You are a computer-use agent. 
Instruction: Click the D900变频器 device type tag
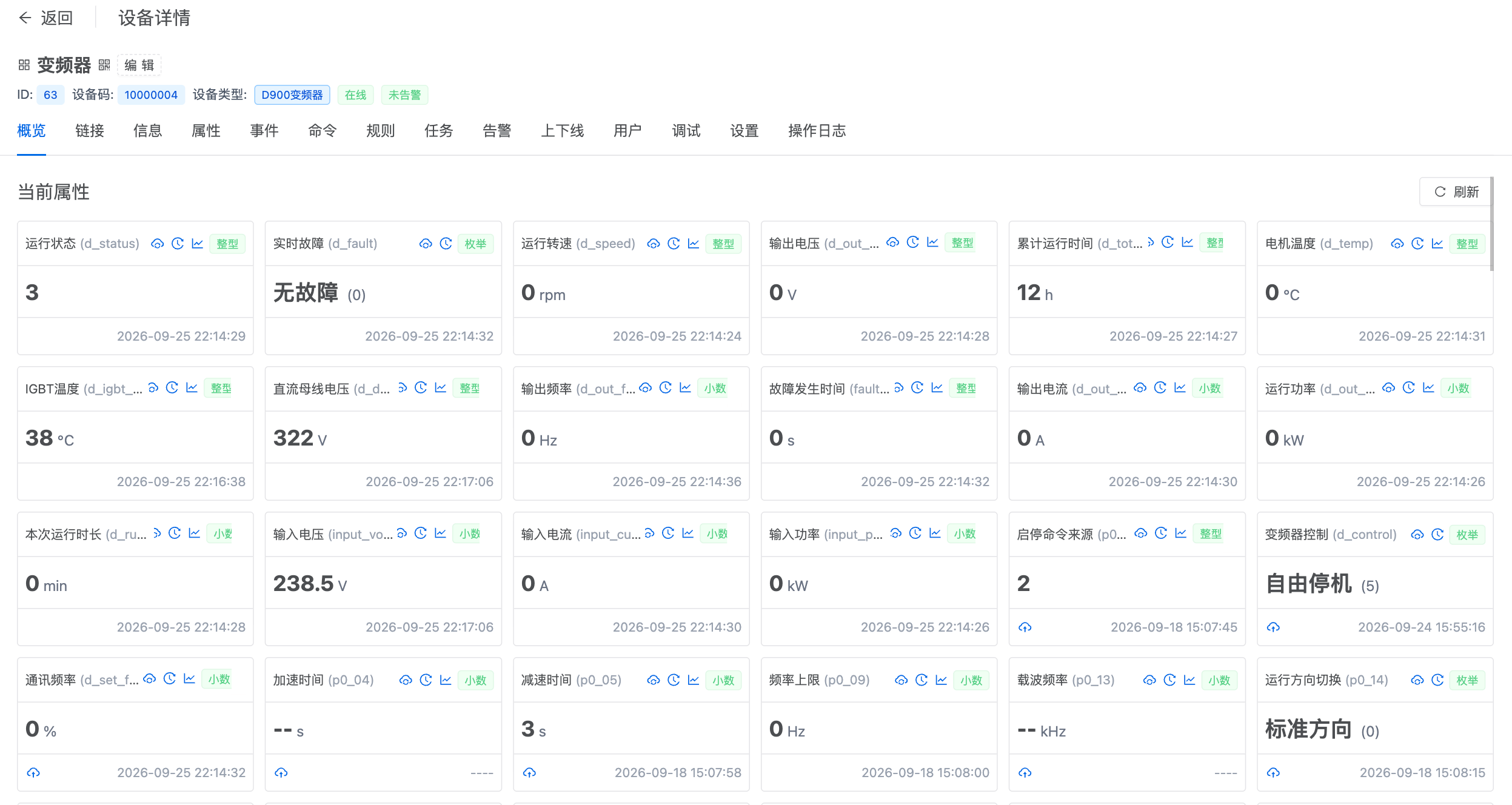tap(292, 95)
